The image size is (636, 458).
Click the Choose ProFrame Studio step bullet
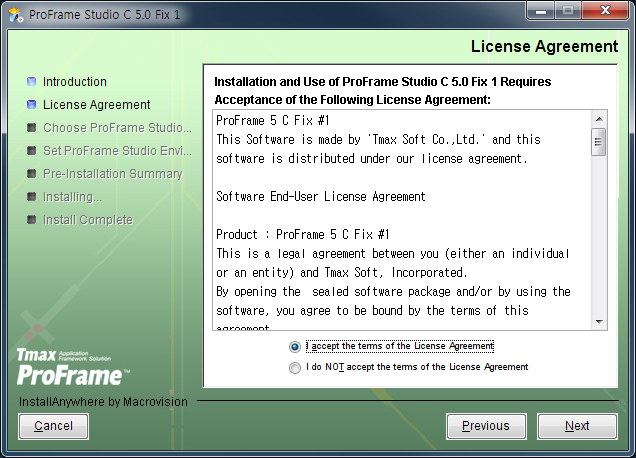pos(32,128)
